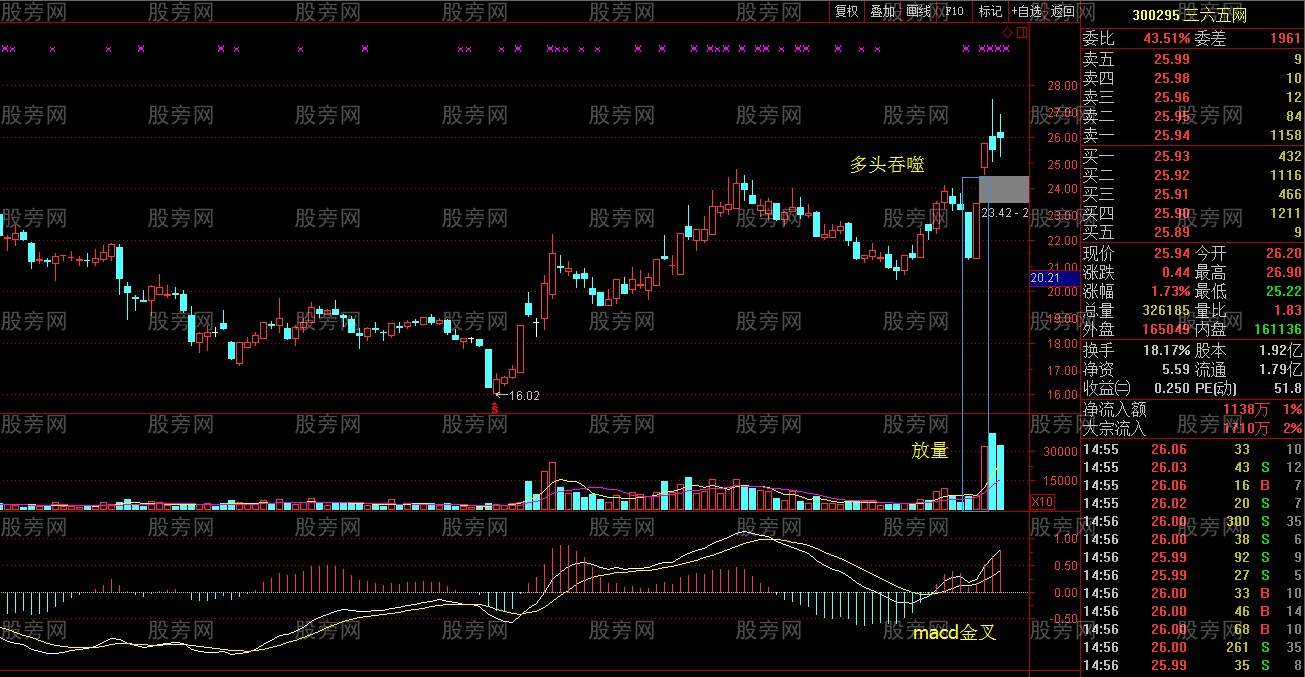
Task: Click the 现价 25.94 value
Action: 1172,253
